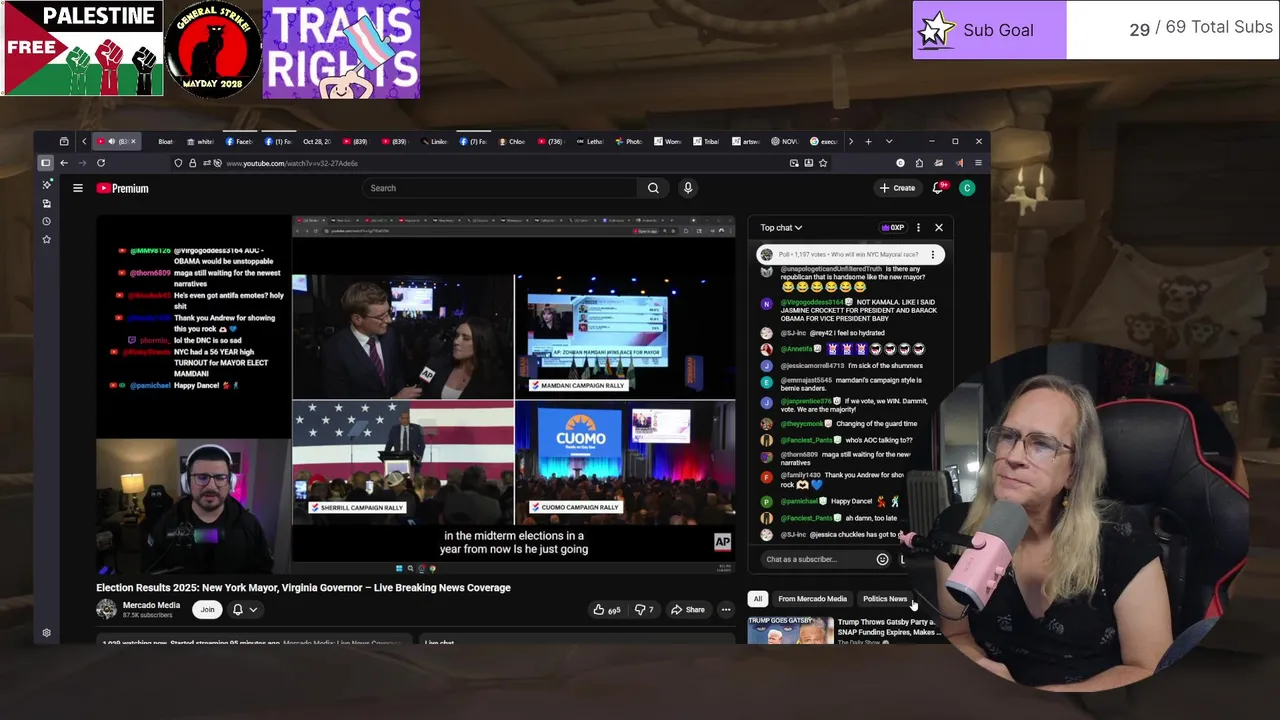Select the All filter chip
This screenshot has height=720, width=1280.
[758, 599]
